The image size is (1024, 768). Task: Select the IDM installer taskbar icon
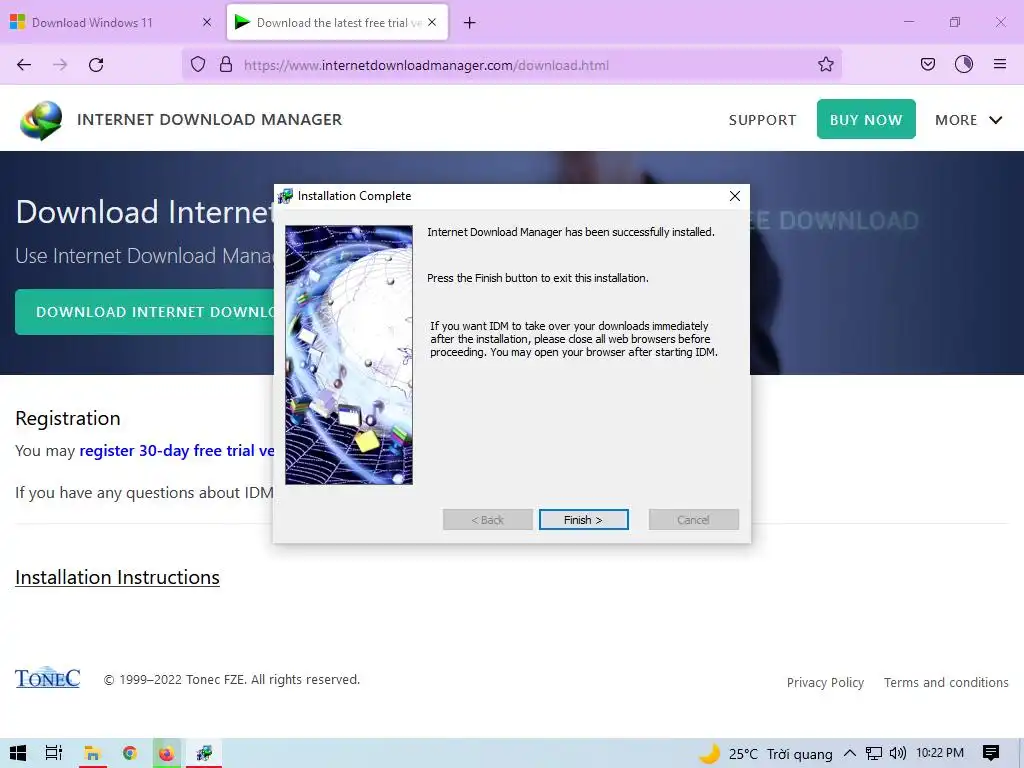point(204,753)
